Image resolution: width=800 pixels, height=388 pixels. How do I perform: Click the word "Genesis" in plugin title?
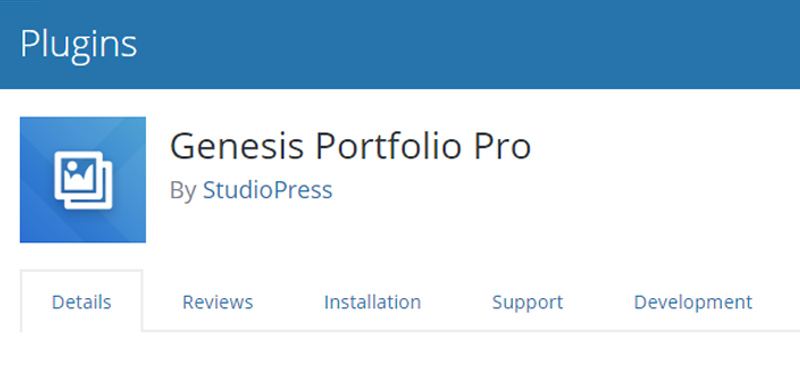click(x=236, y=147)
